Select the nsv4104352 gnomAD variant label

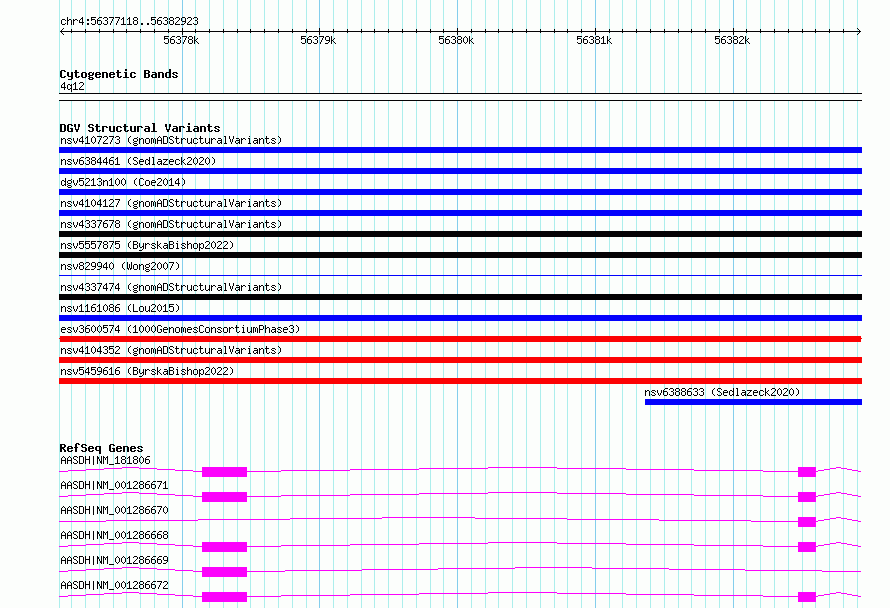171,350
